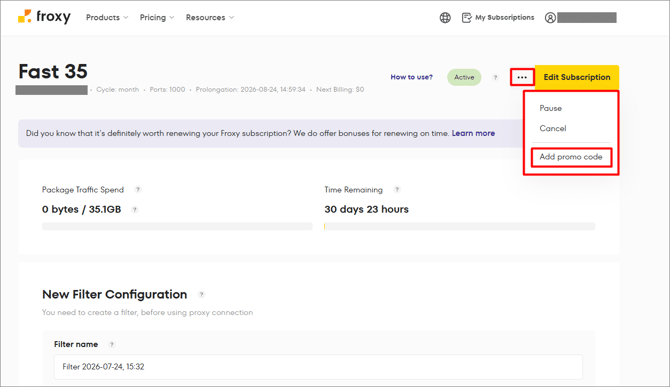Click the user account avatar icon

click(x=550, y=18)
